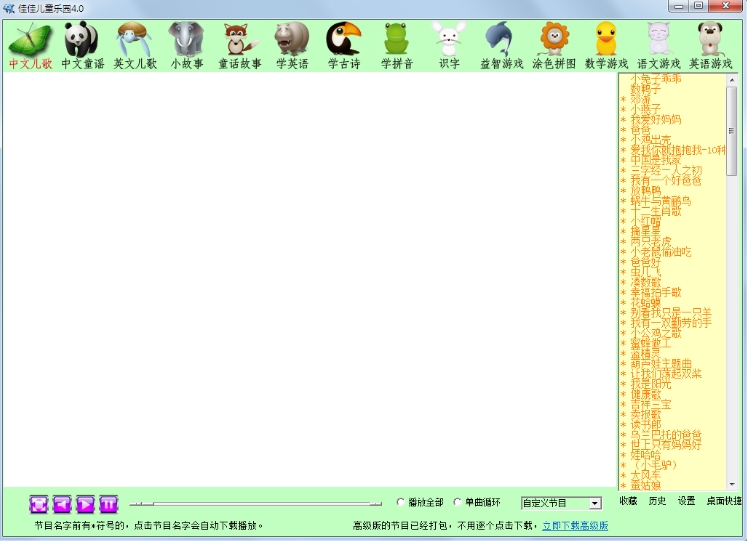Play the song 小燕子
Image resolution: width=747 pixels, height=541 pixels.
(646, 109)
